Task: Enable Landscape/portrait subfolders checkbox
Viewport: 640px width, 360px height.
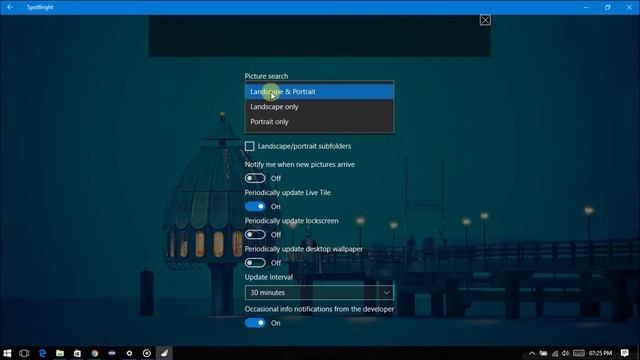Action: pyautogui.click(x=249, y=146)
